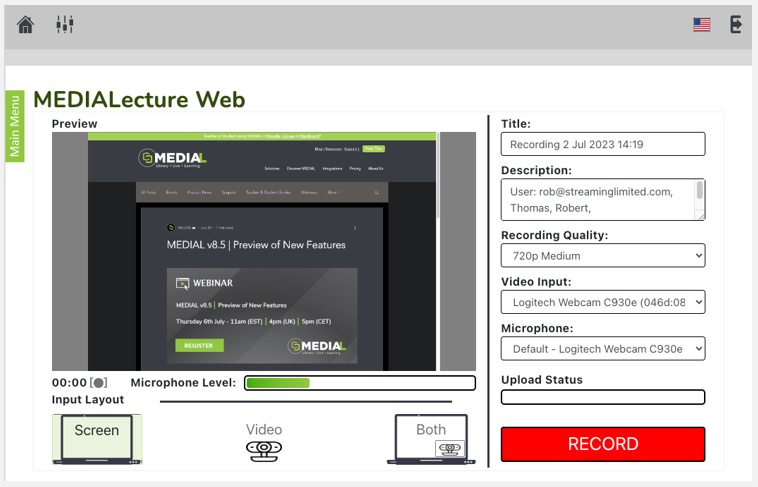Click the search icon in preview nav bar
Viewport: 758px width, 487px height.
point(376,192)
